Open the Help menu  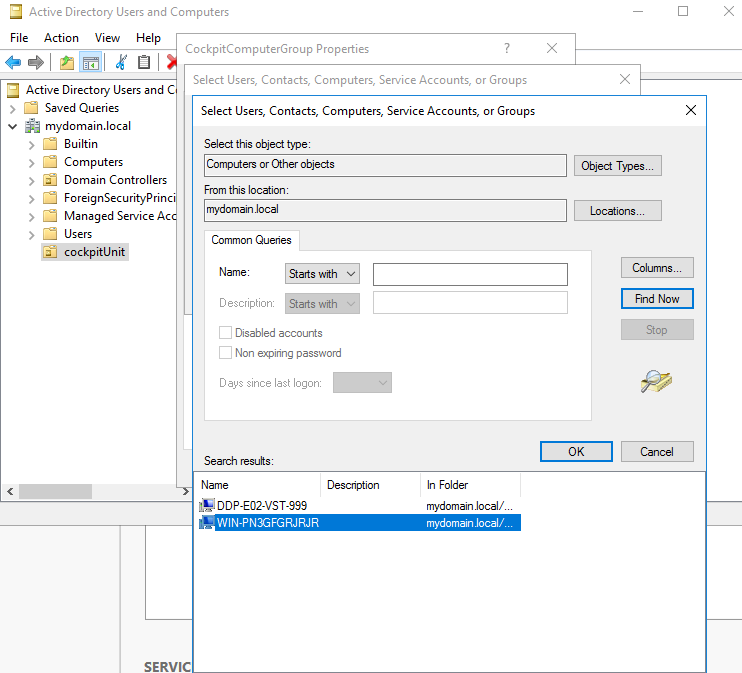(148, 38)
